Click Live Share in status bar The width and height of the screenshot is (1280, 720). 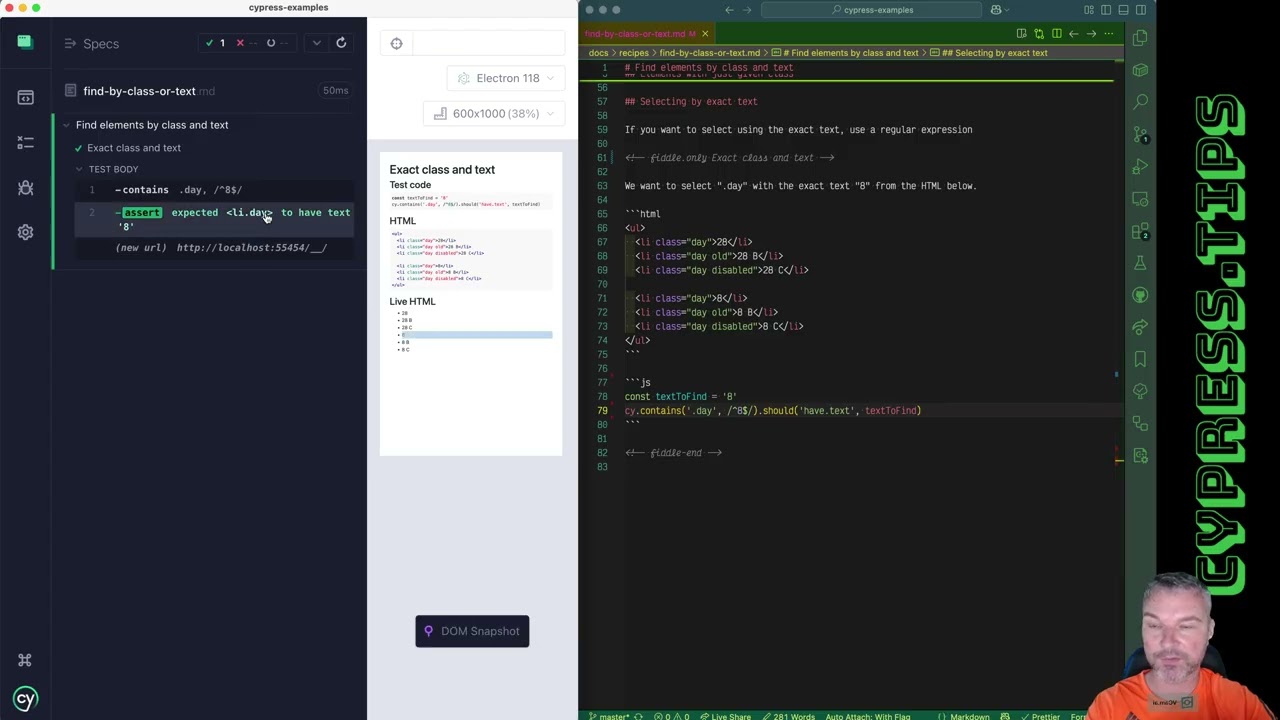(725, 716)
